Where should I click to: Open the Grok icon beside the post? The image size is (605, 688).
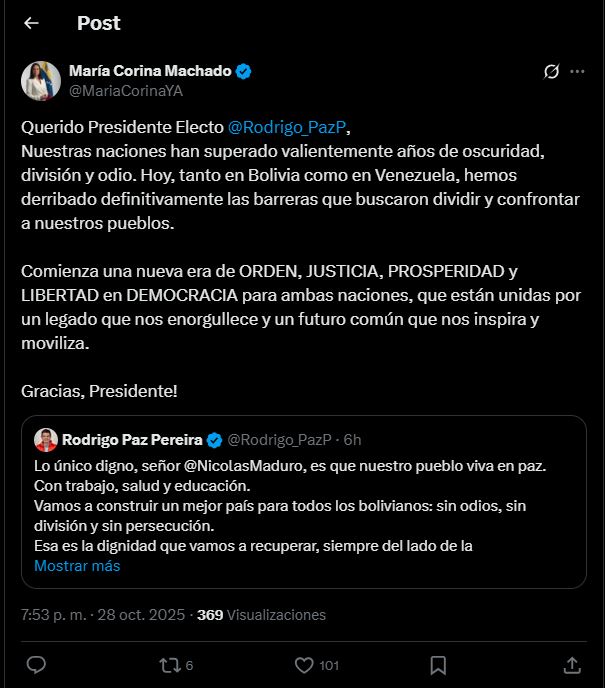tap(551, 72)
